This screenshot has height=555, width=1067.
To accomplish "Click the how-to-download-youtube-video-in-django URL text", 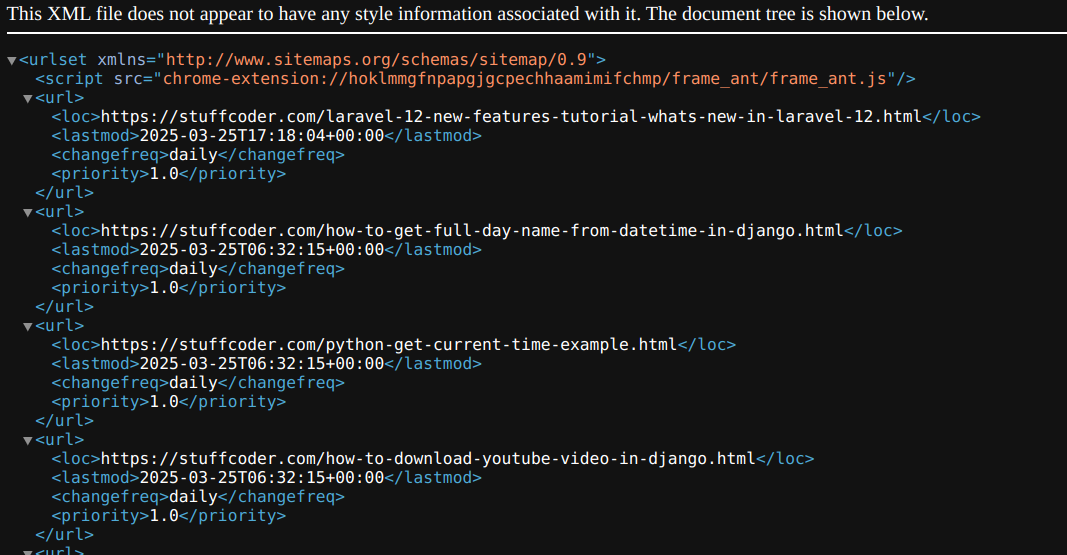I will (428, 458).
